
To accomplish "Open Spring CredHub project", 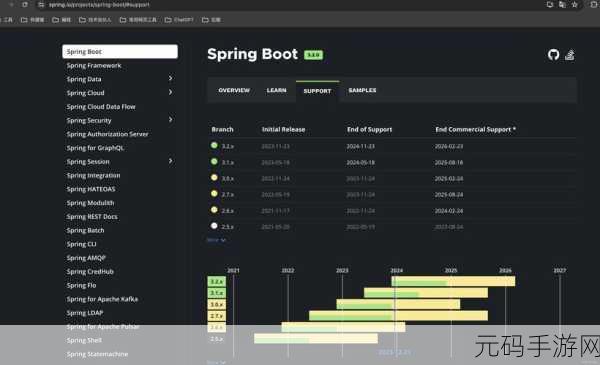I will (90, 272).
